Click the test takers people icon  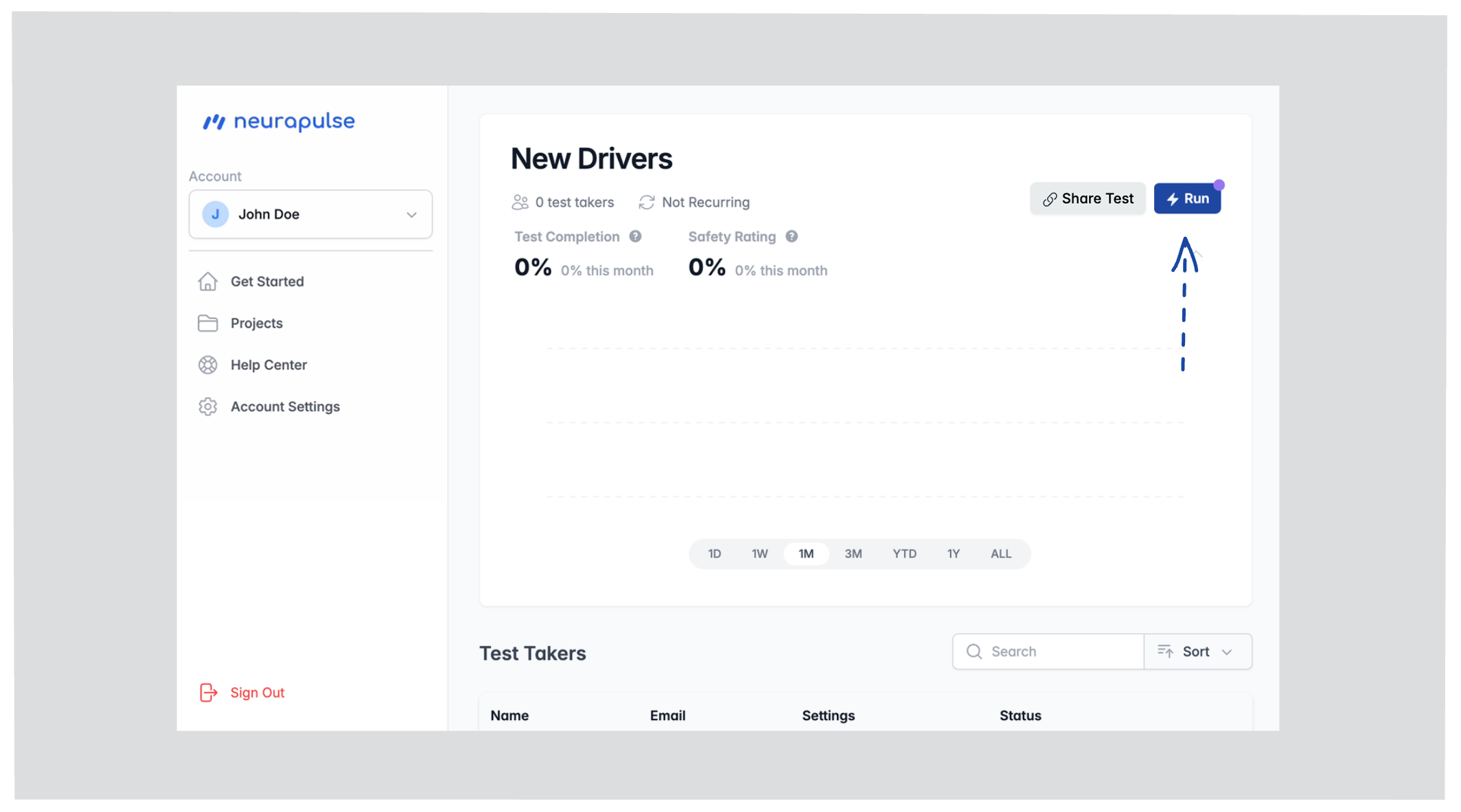coord(520,202)
